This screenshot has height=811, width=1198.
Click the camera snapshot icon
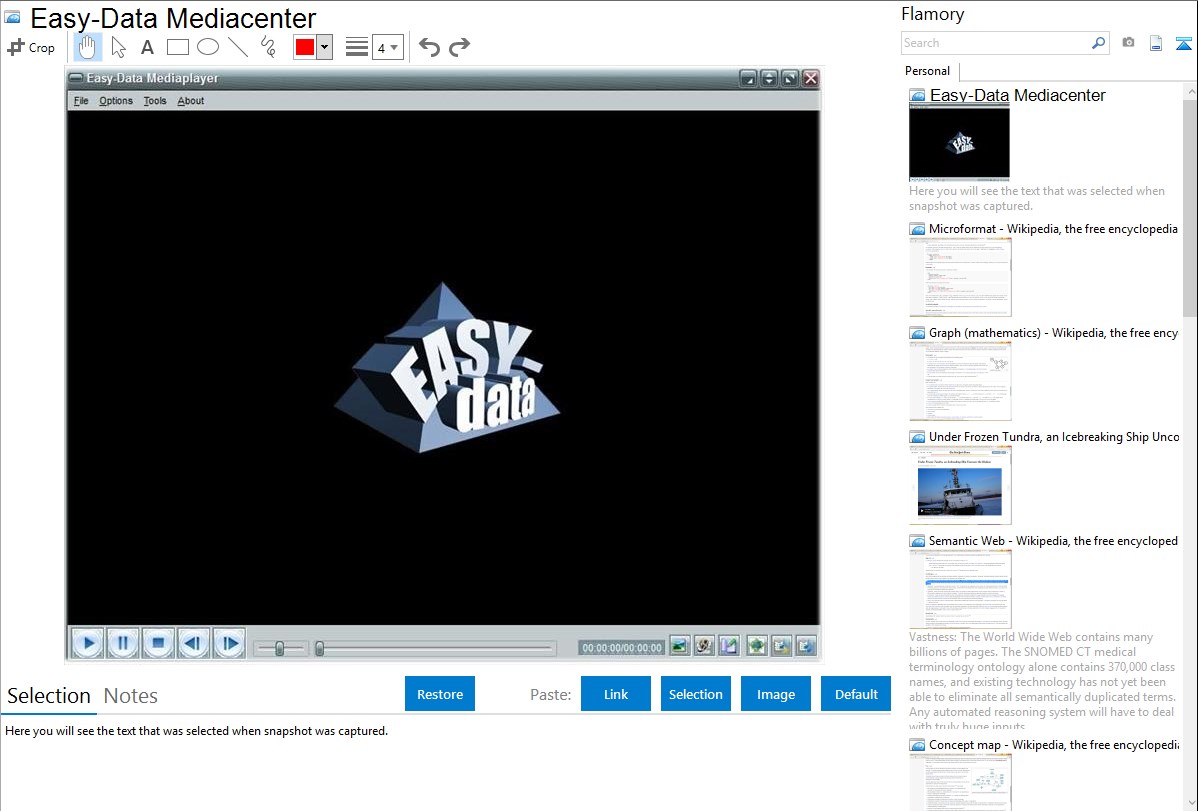tap(1128, 43)
